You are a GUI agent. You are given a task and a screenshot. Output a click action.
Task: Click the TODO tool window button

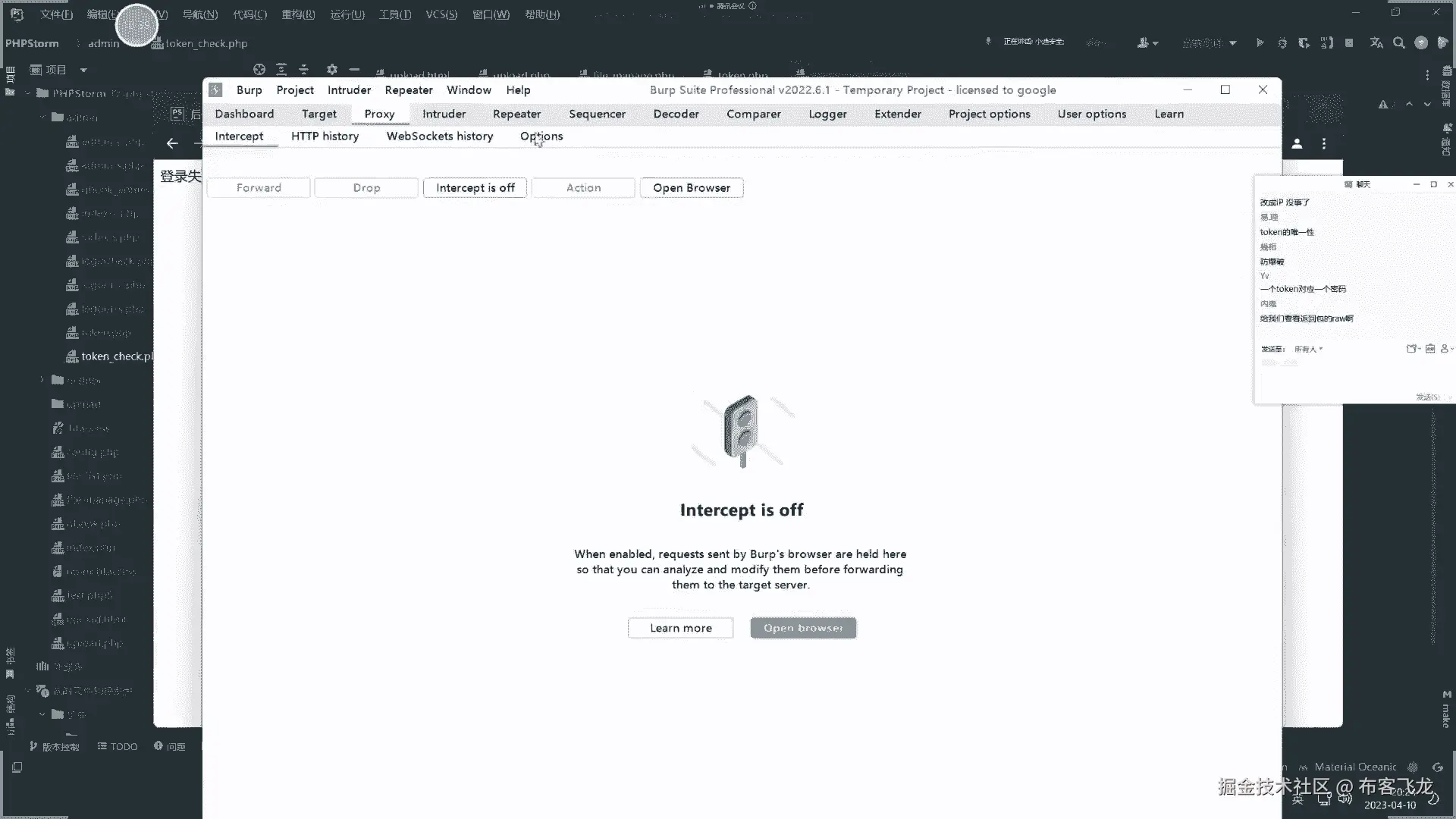[118, 746]
